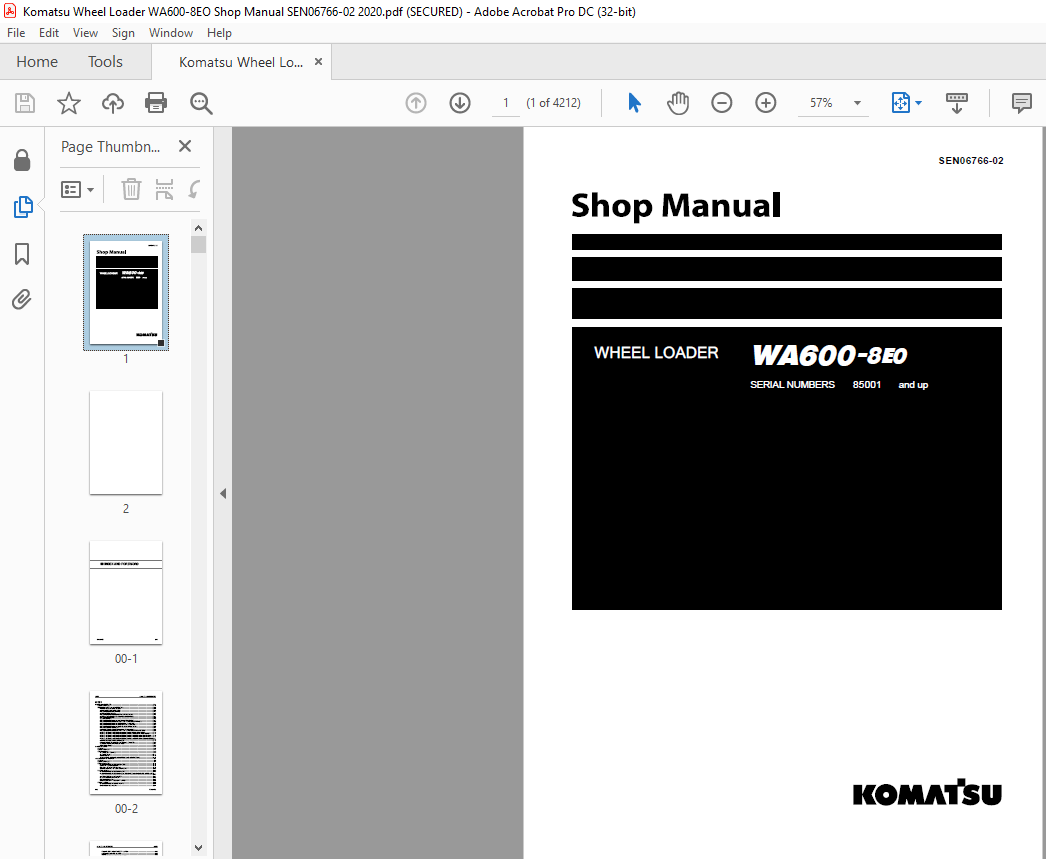Click the WHEEL LOADER text
1046x859 pixels.
tap(656, 353)
